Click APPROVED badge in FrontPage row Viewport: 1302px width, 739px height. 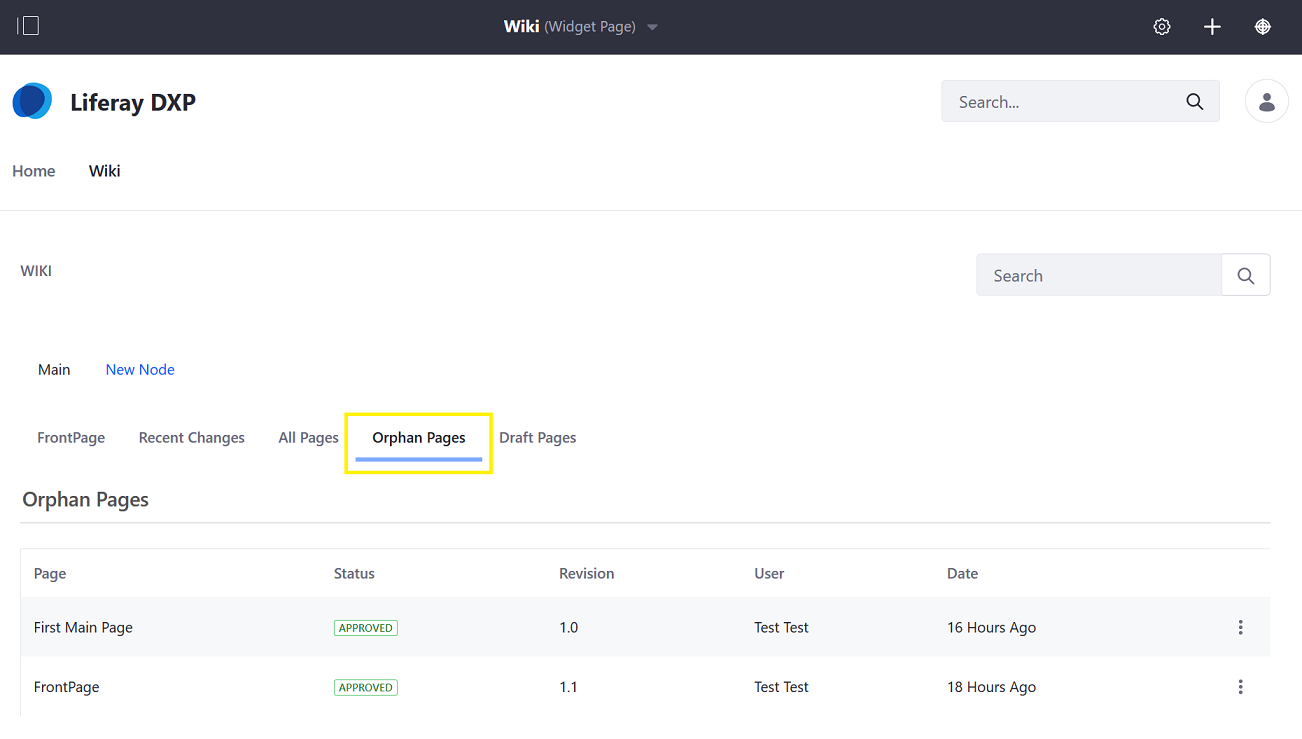coord(366,687)
